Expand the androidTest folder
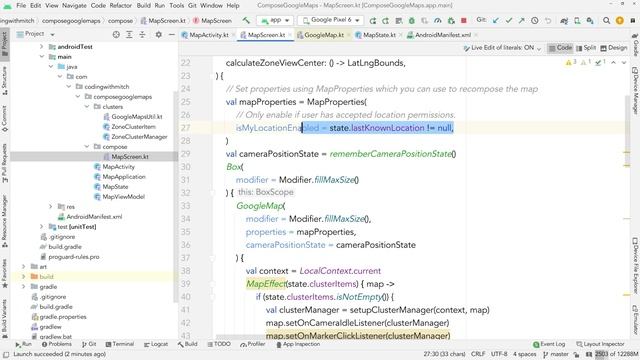 click(x=42, y=47)
